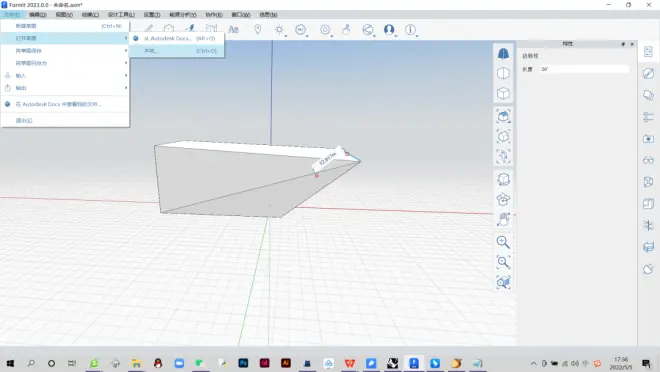Click the Info circle icon in toolbar

[410, 29]
